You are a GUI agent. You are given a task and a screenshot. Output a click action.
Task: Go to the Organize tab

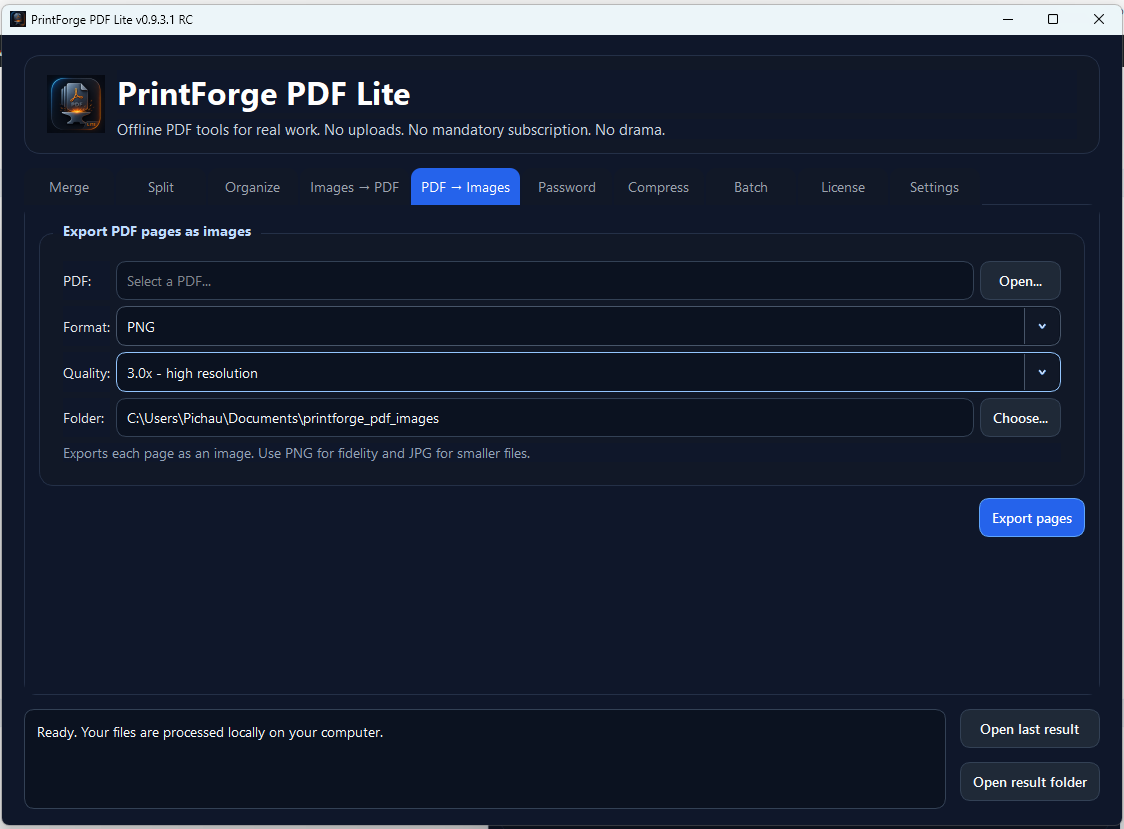click(252, 187)
